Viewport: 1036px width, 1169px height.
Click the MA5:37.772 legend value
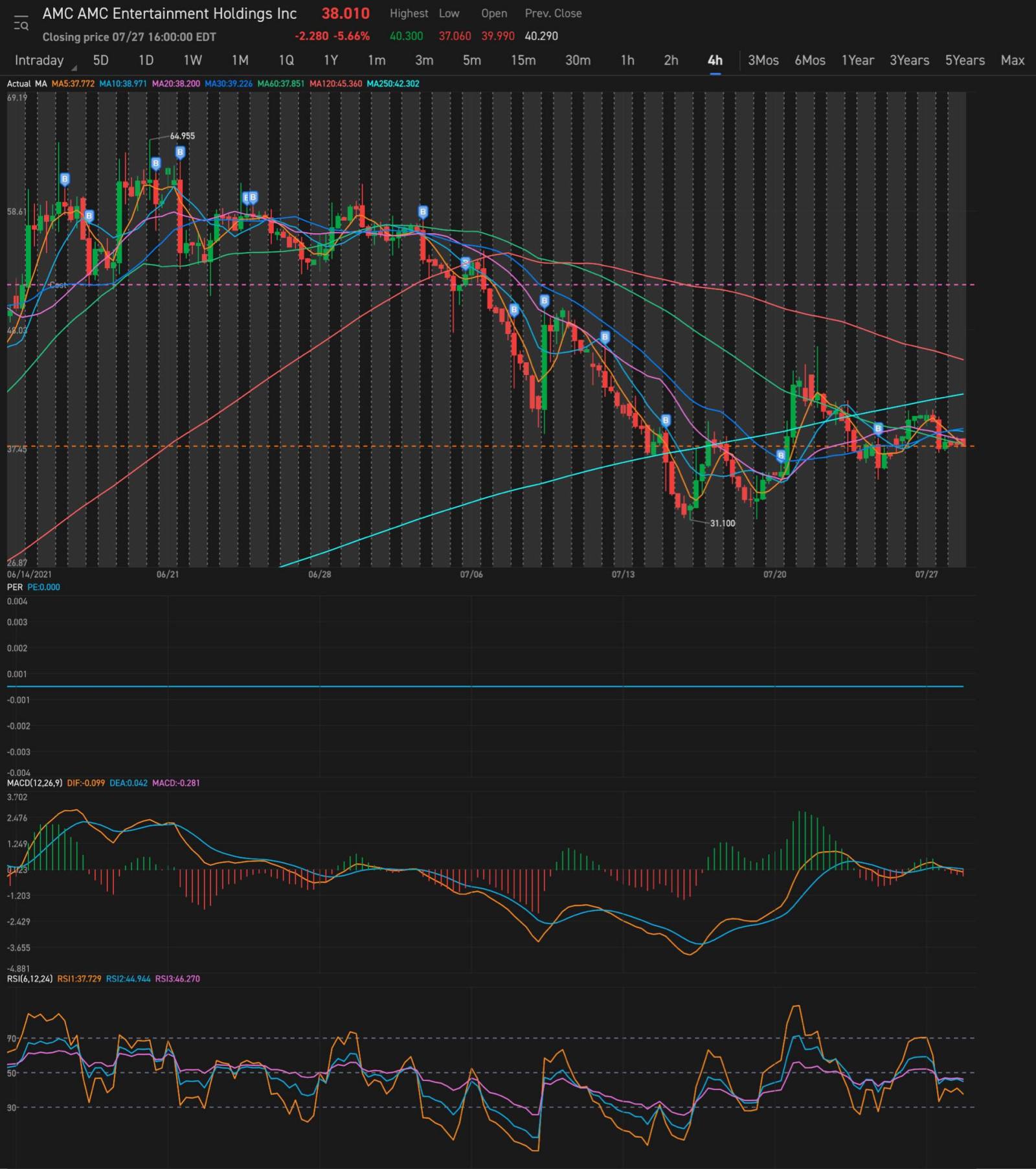[x=73, y=84]
